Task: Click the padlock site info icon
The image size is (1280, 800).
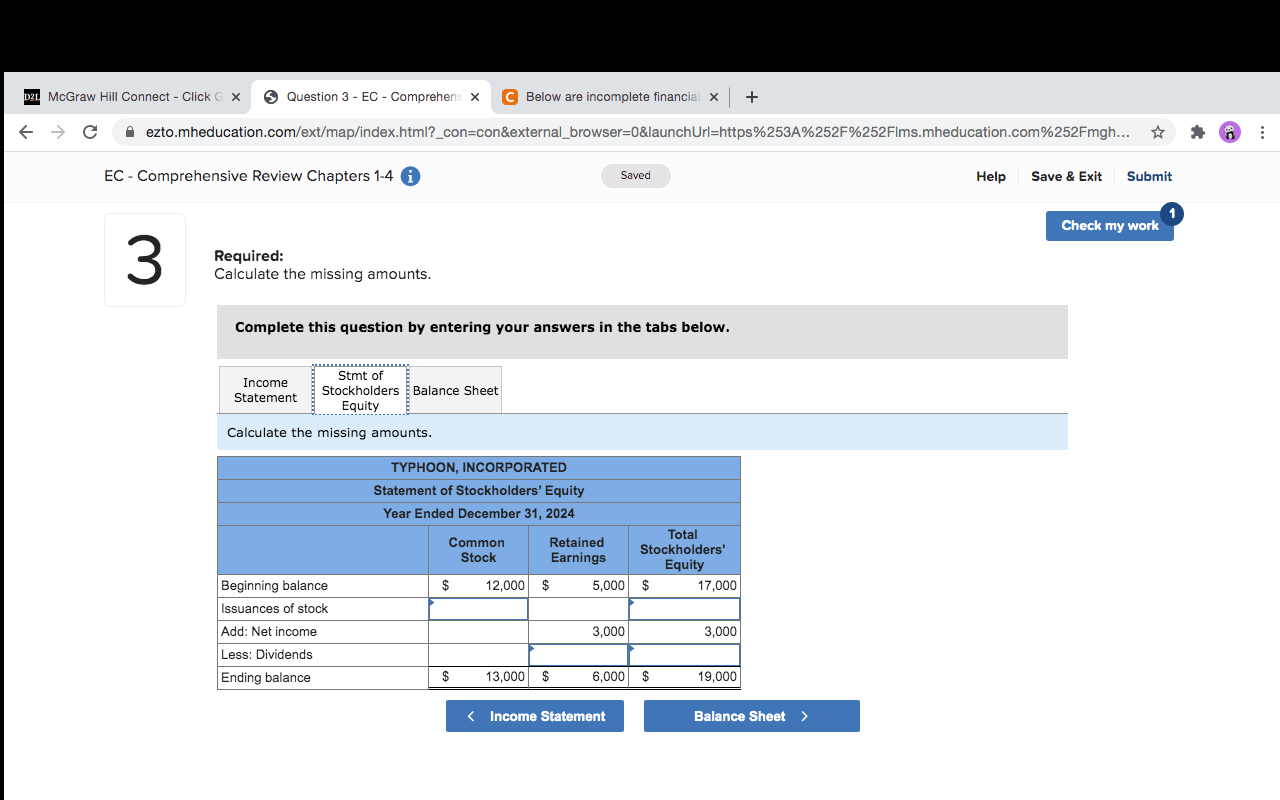Action: point(130,132)
